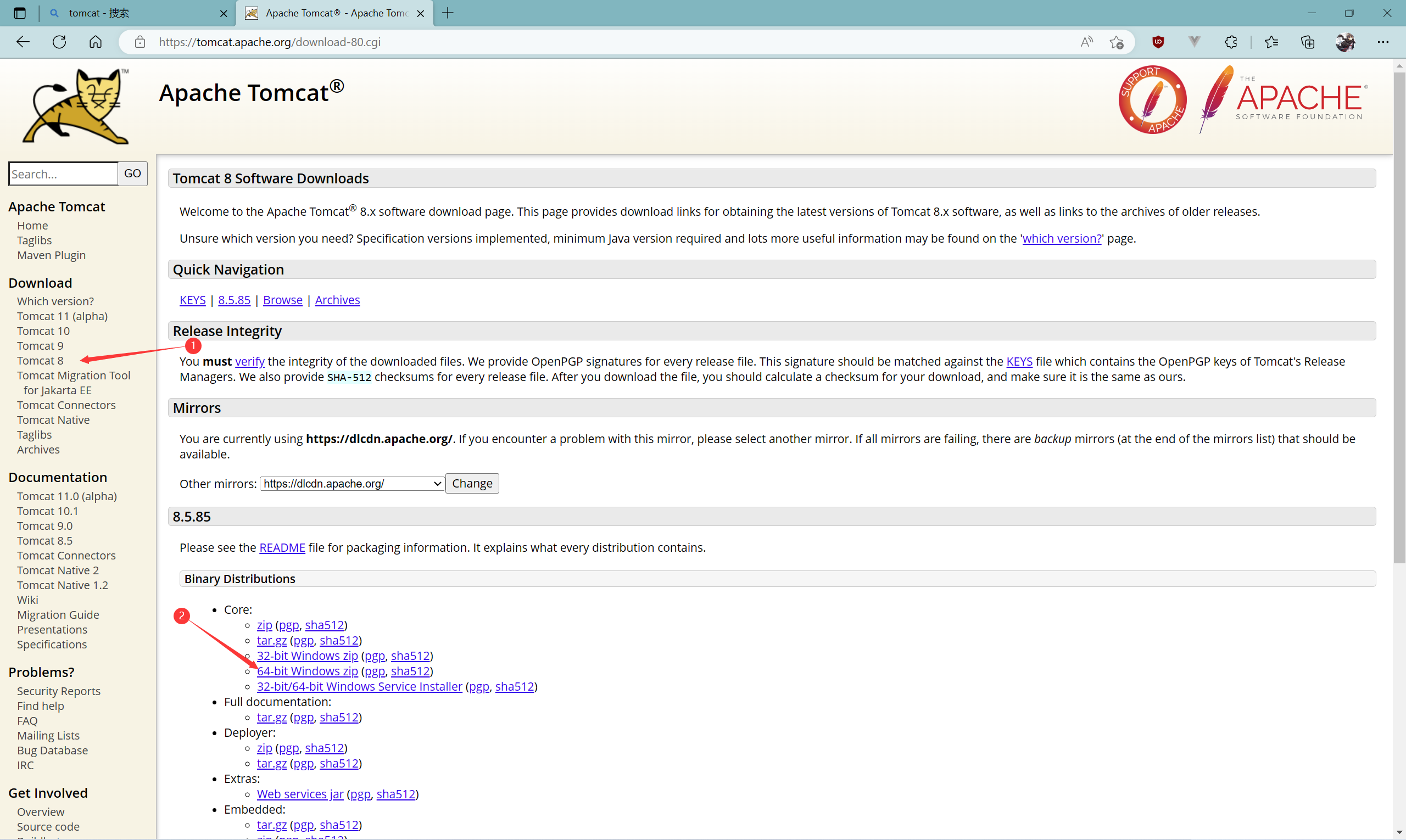Go back using the back arrow

[x=23, y=42]
